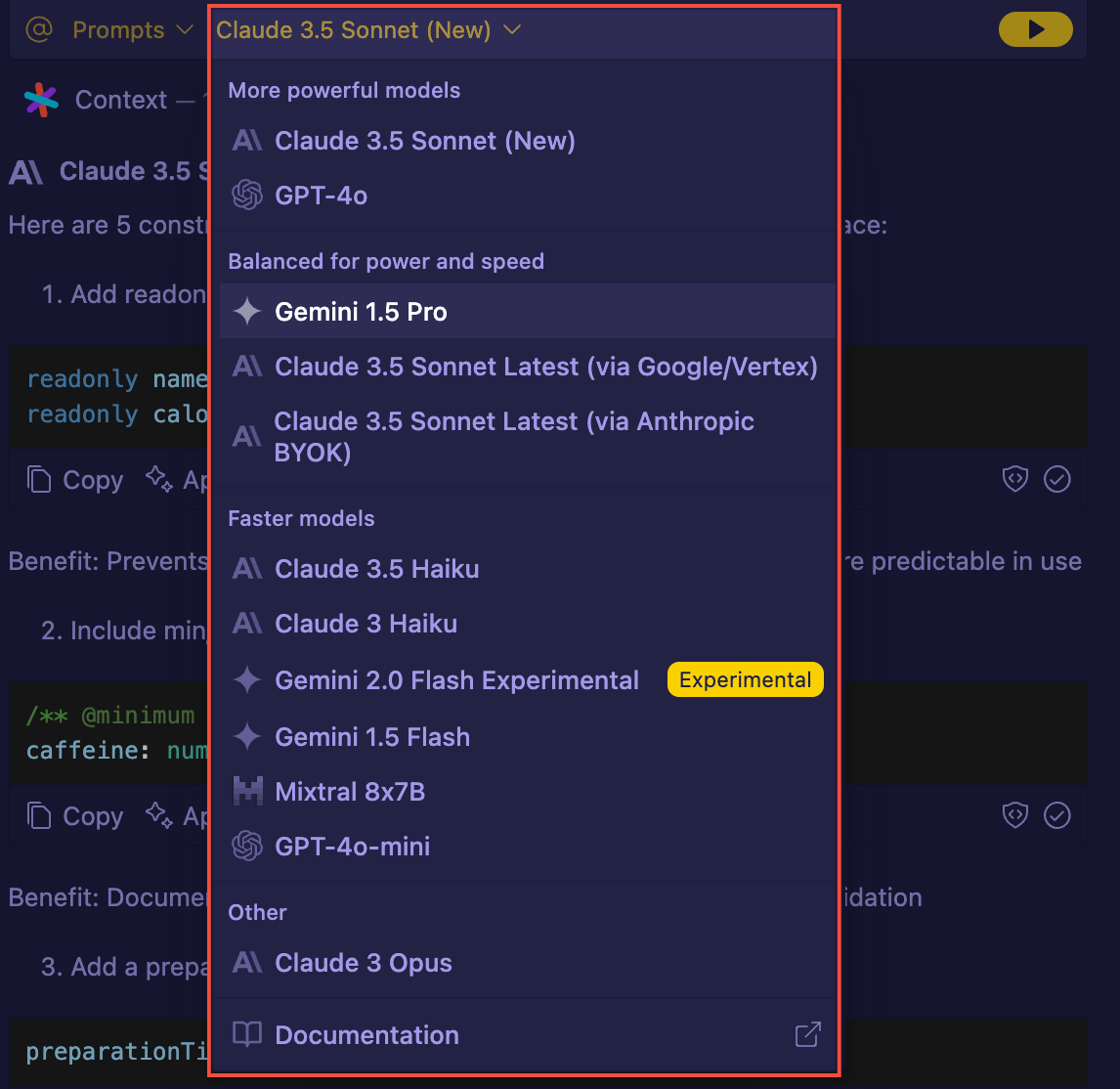1120x1089 pixels.
Task: Copy the readonly name code block
Action: pos(75,479)
